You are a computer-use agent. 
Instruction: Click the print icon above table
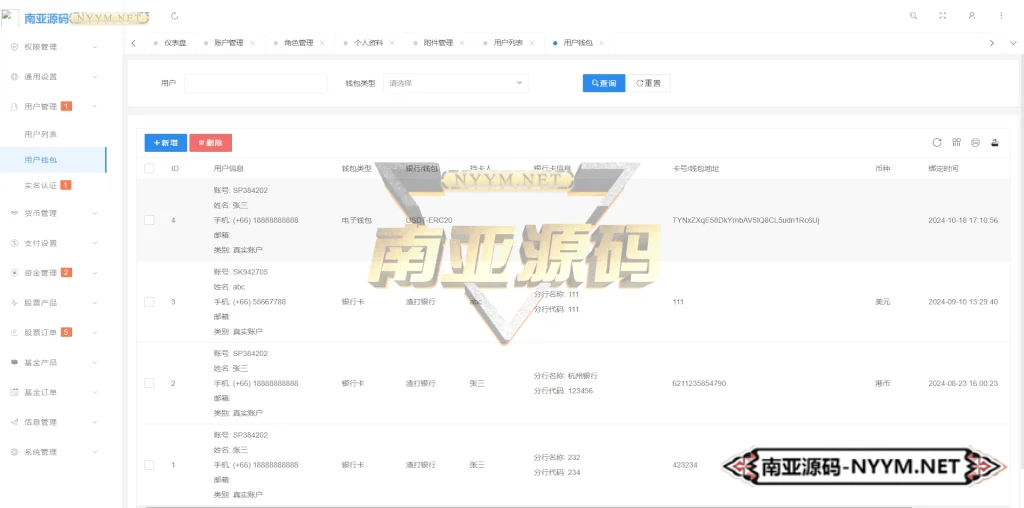pyautogui.click(x=975, y=143)
